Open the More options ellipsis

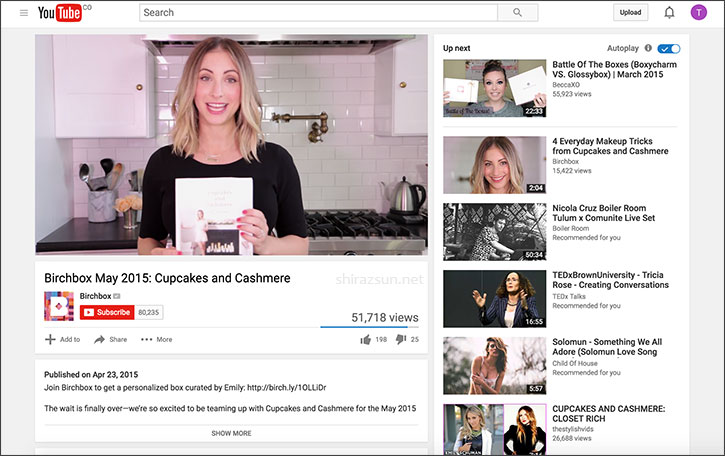tap(147, 339)
